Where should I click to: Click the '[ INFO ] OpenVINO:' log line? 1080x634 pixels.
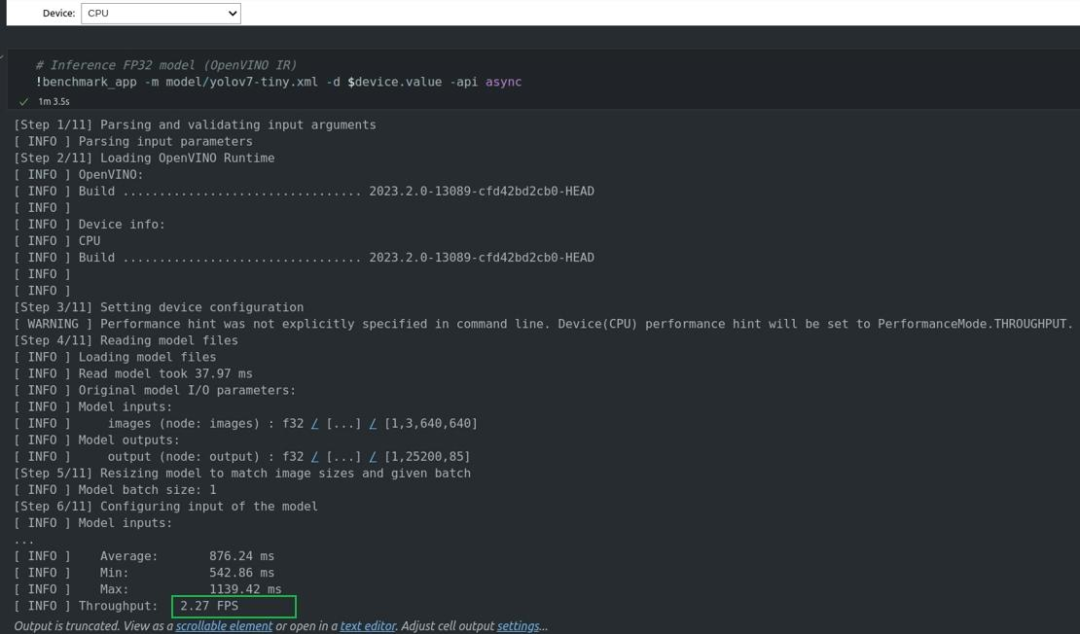[79, 174]
